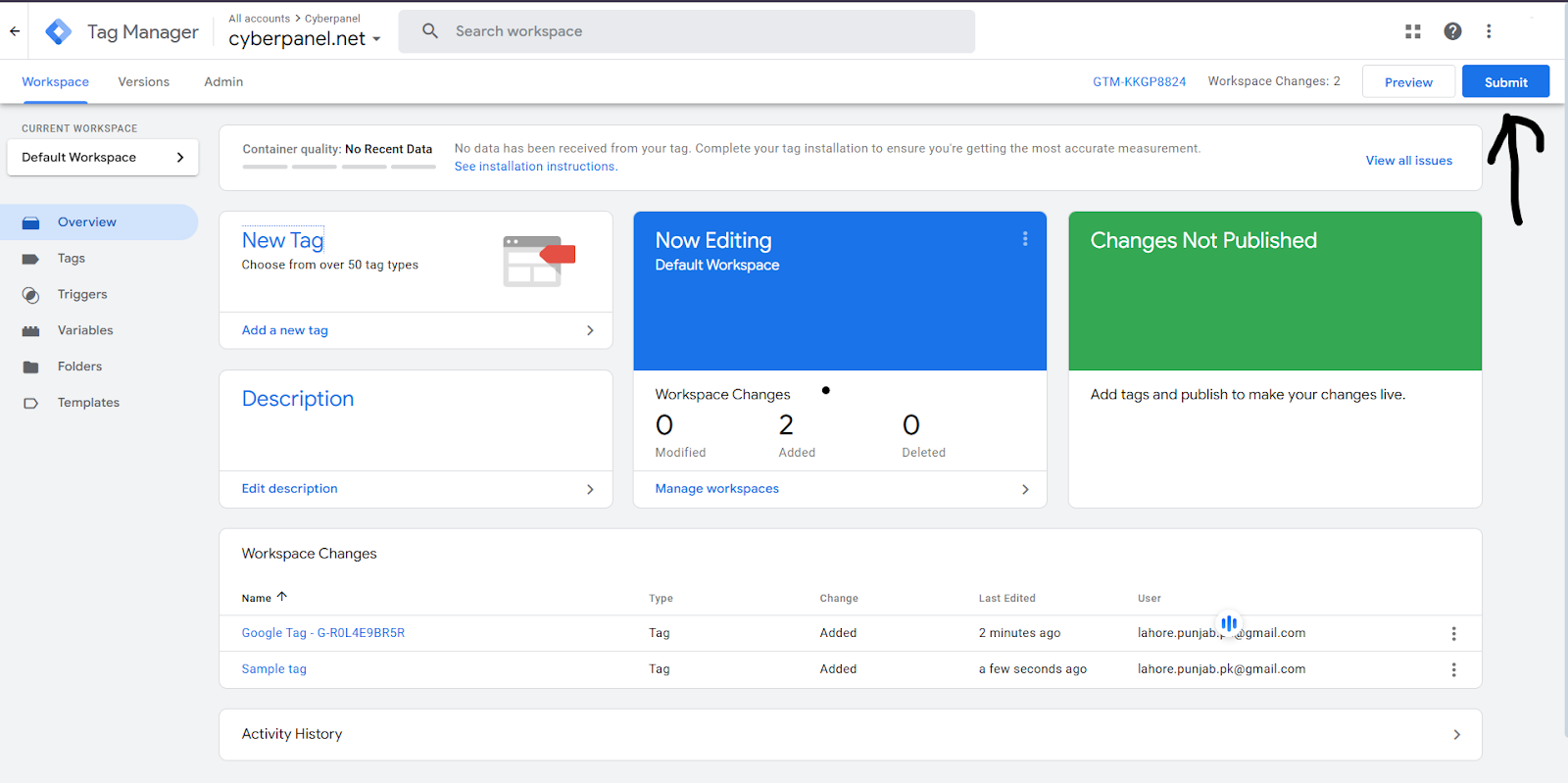Open the top-right more options menu

pyautogui.click(x=1489, y=31)
